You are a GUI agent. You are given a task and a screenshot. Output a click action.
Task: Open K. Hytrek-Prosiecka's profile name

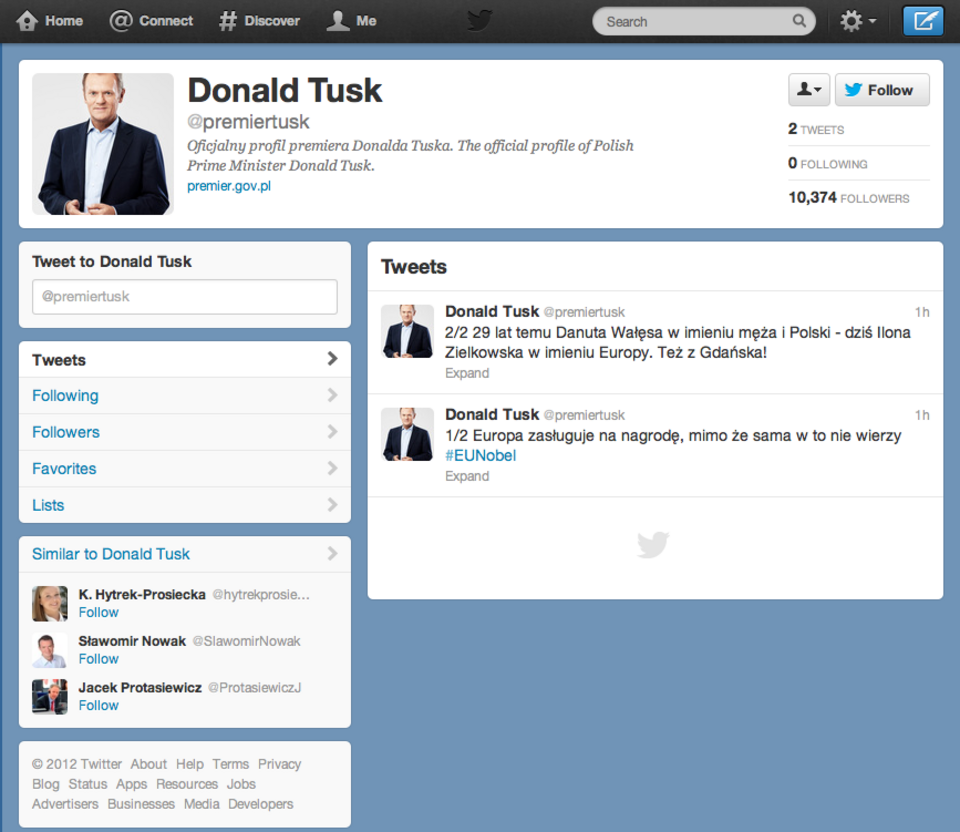pos(142,594)
